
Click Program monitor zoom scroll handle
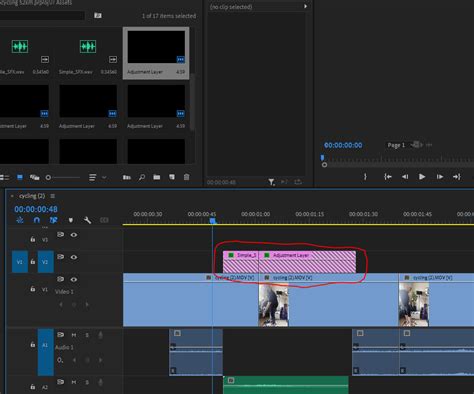[324, 165]
